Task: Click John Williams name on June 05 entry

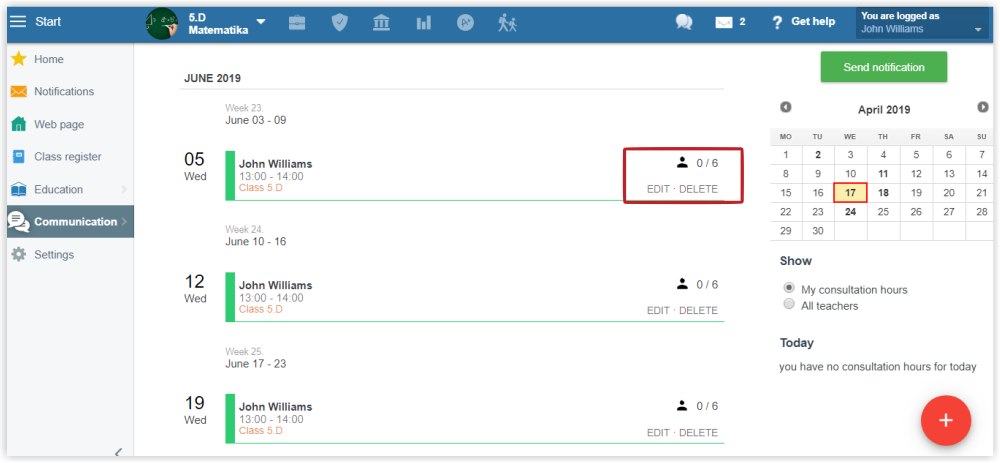Action: point(276,164)
